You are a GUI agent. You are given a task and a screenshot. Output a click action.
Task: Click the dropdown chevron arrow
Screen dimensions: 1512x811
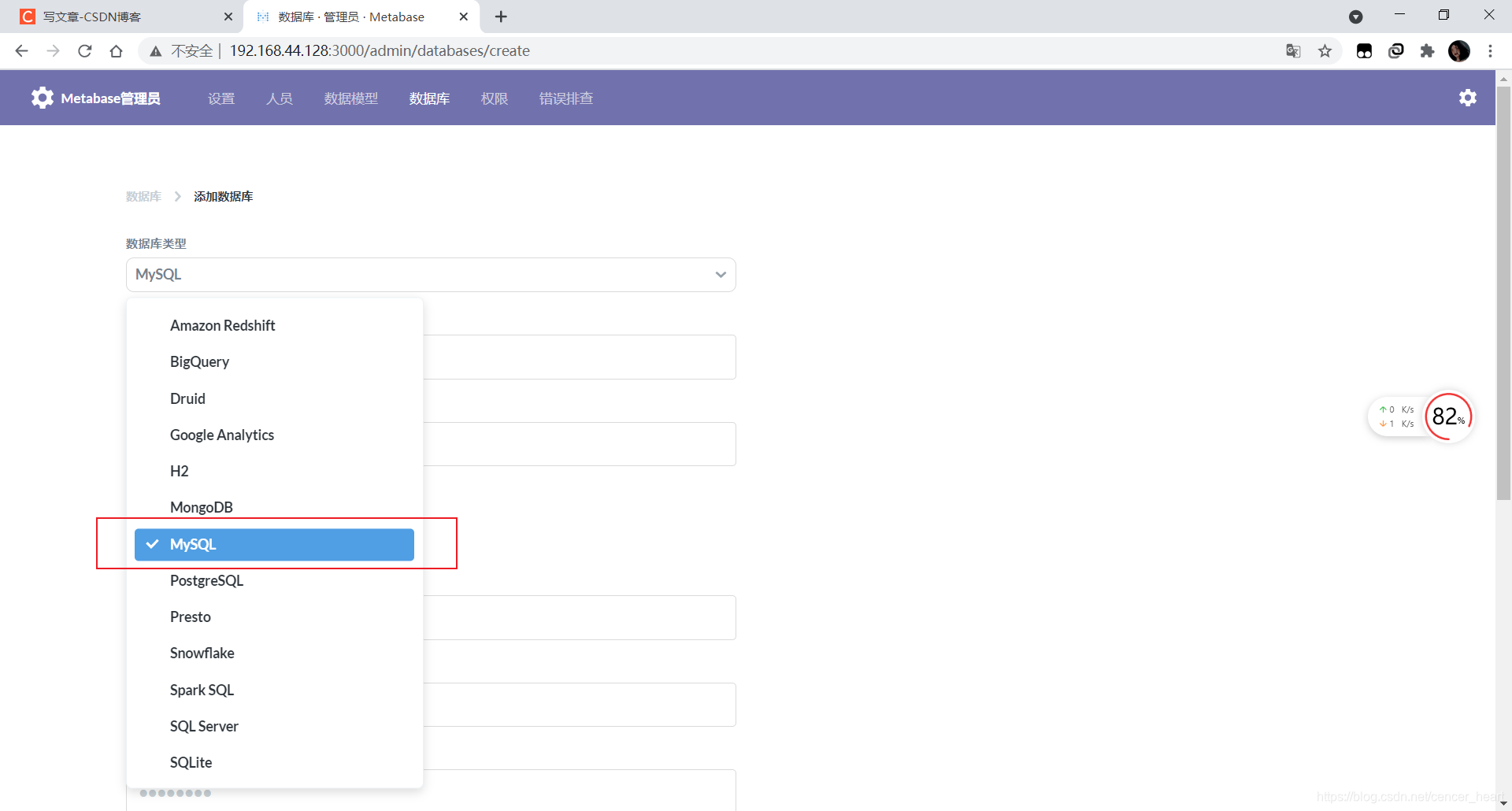[x=721, y=275]
